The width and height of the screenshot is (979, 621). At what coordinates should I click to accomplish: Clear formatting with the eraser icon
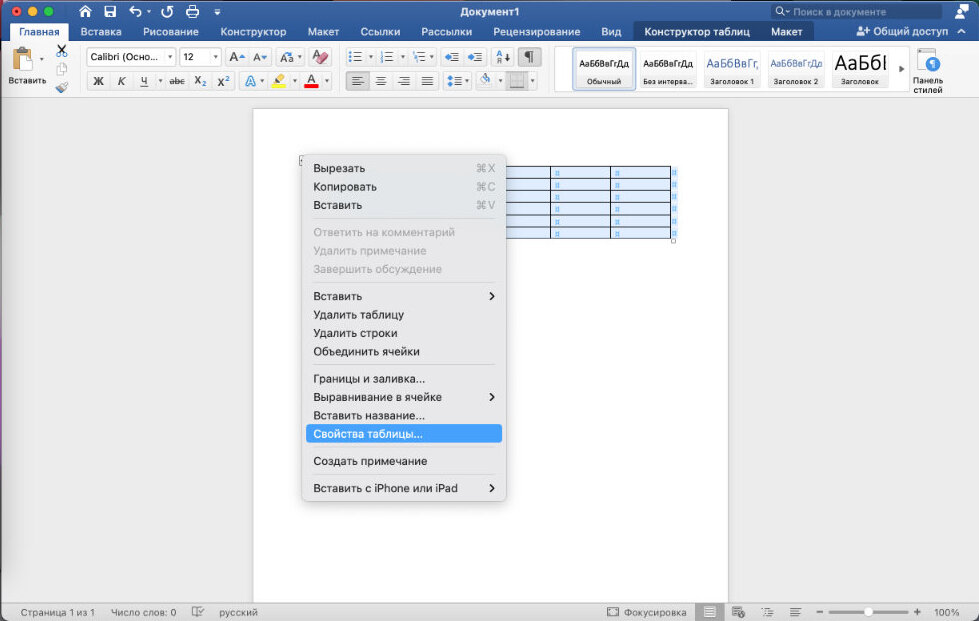pos(320,57)
